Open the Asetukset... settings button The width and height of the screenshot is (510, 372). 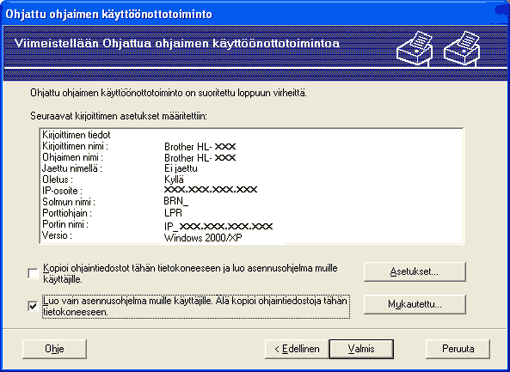pyautogui.click(x=414, y=272)
